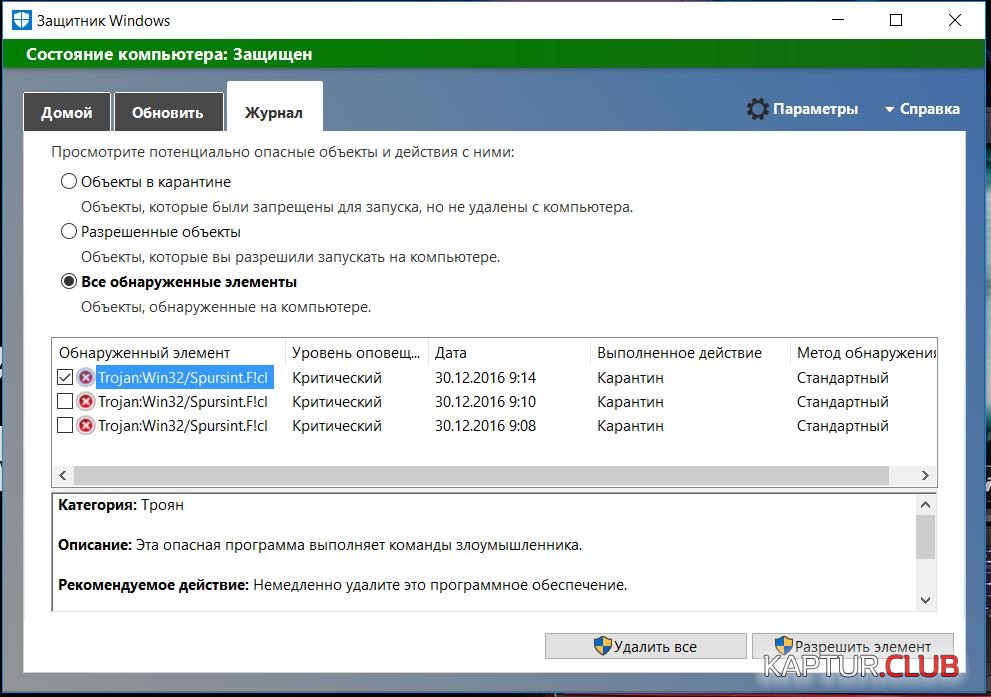Close the Защитник Windows window
Viewport: 991px width, 697px height.
click(x=954, y=20)
